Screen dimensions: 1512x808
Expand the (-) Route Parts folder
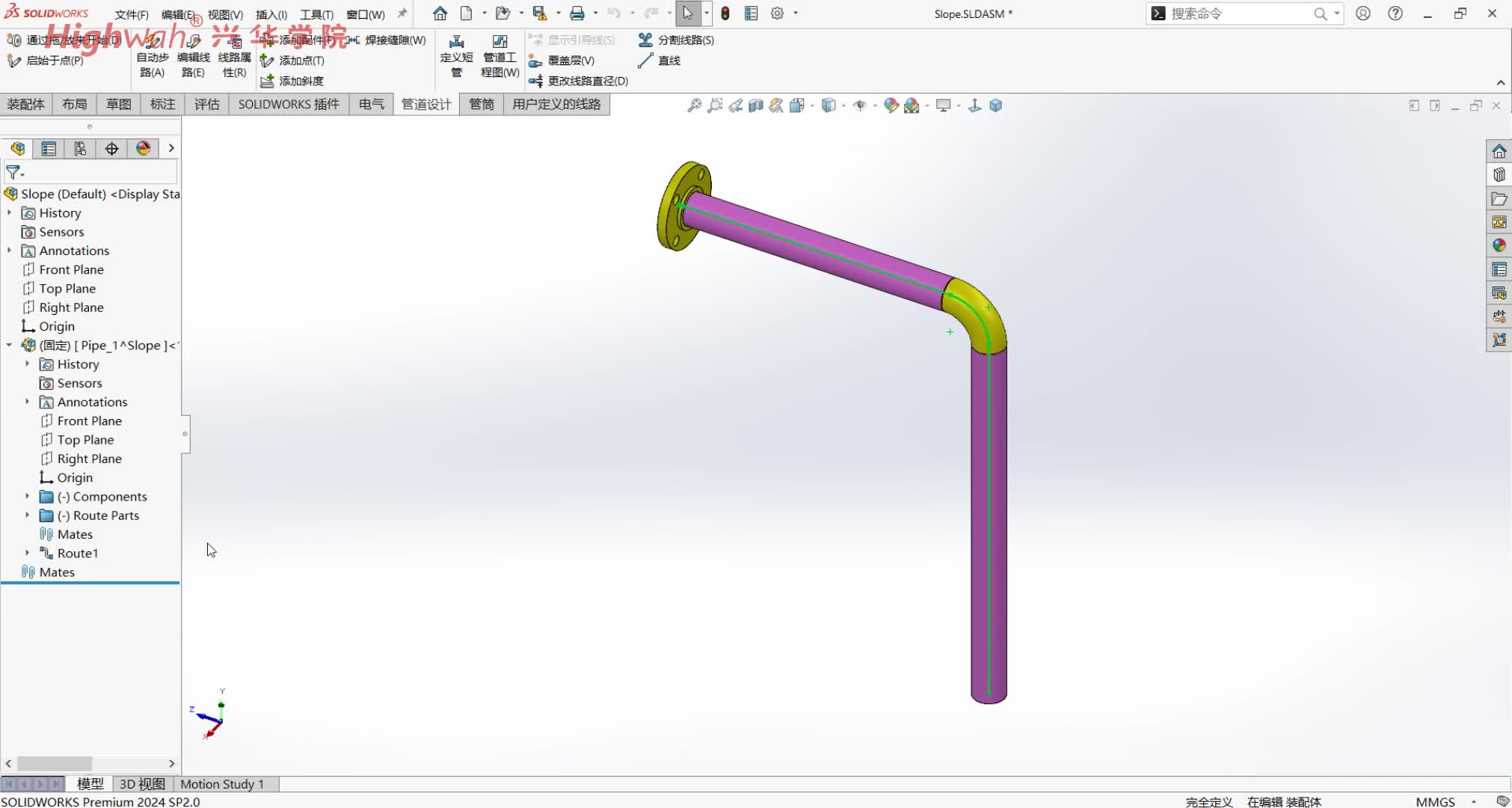point(28,515)
